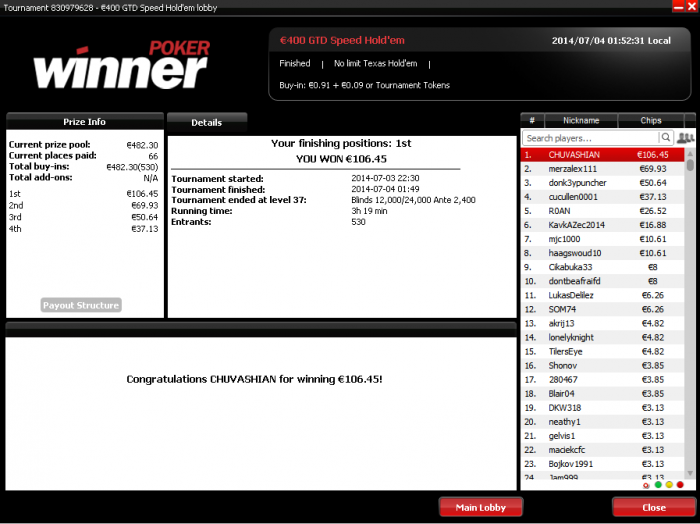Click the Winner Poker logo
The width and height of the screenshot is (700, 524).
pyautogui.click(x=121, y=64)
